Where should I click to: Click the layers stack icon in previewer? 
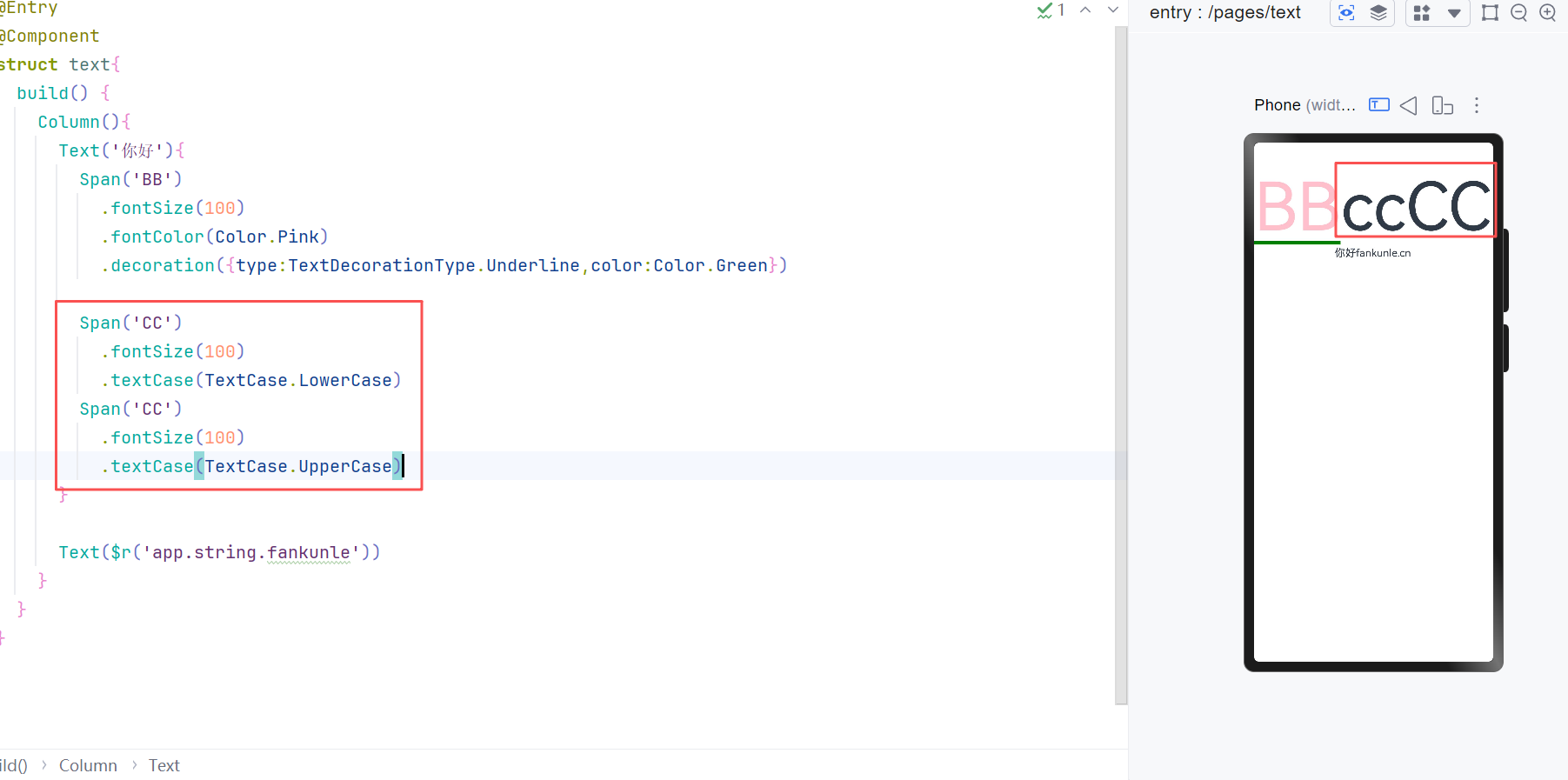(1378, 13)
